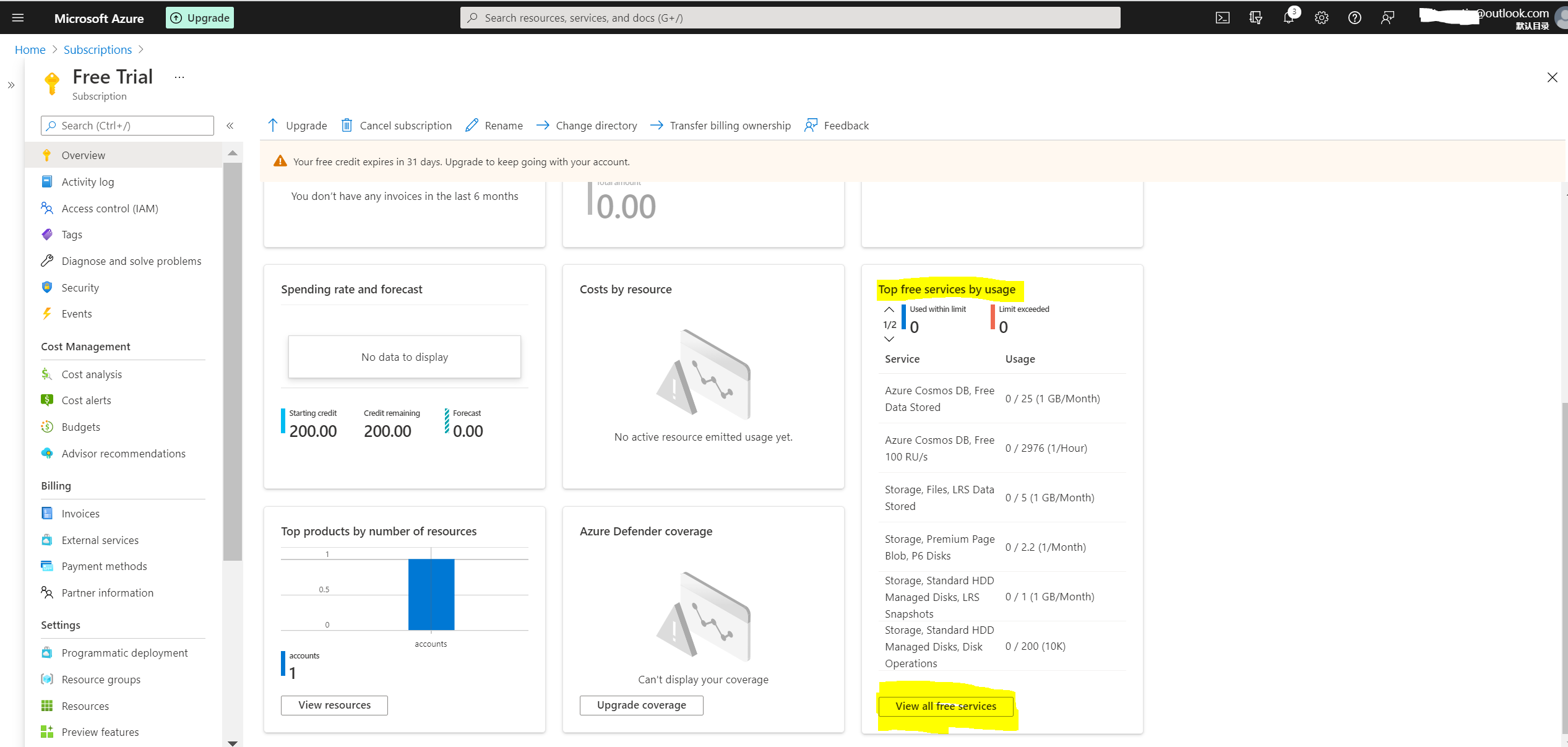
Task: Click the resource menu scrollbar thumb
Action: (x=233, y=362)
